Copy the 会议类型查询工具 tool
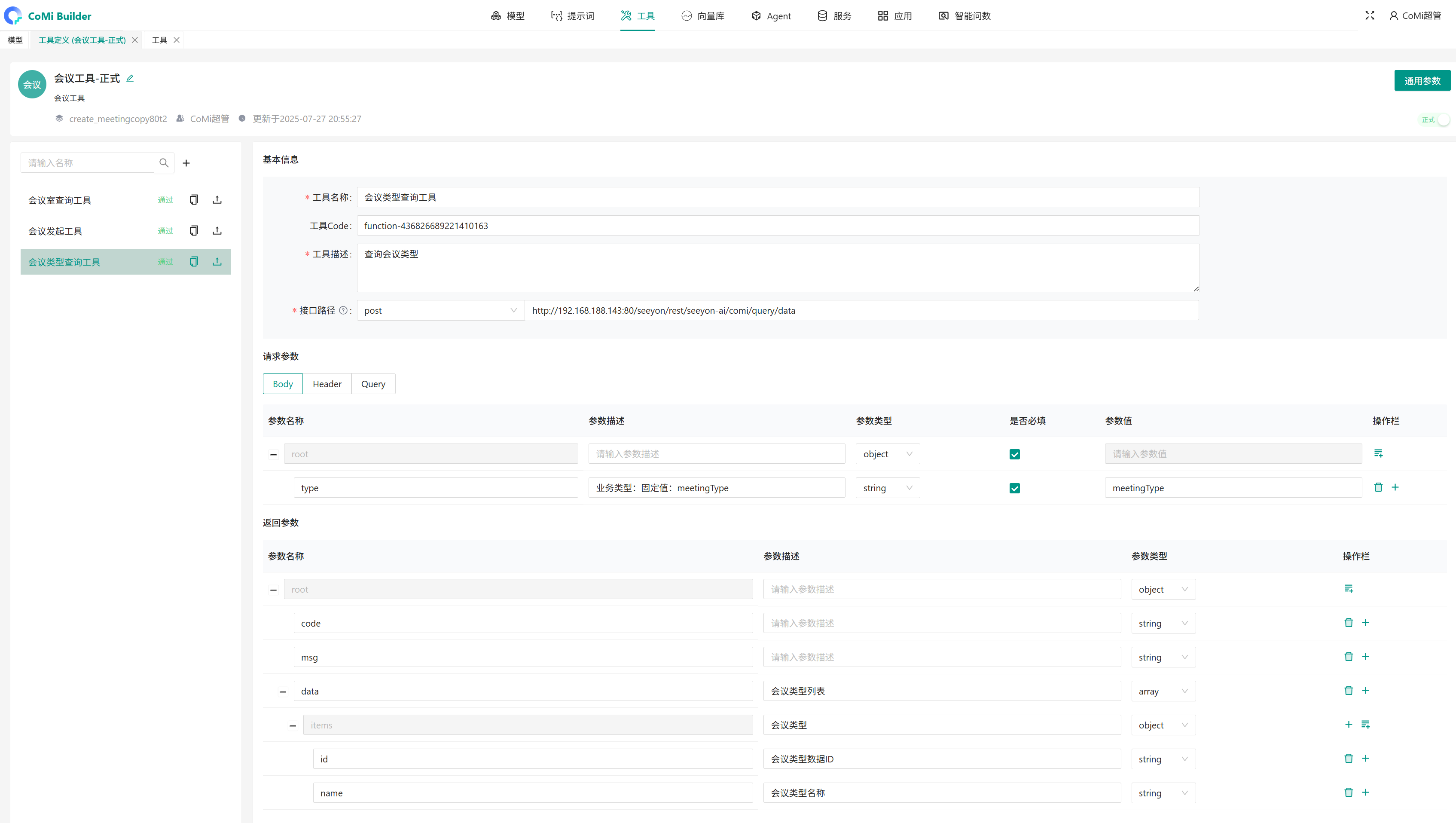This screenshot has height=823, width=1456. pos(194,262)
